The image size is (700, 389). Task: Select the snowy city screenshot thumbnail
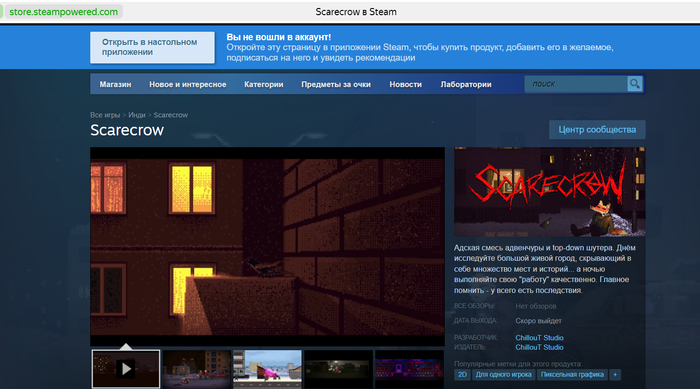pyautogui.click(x=267, y=369)
